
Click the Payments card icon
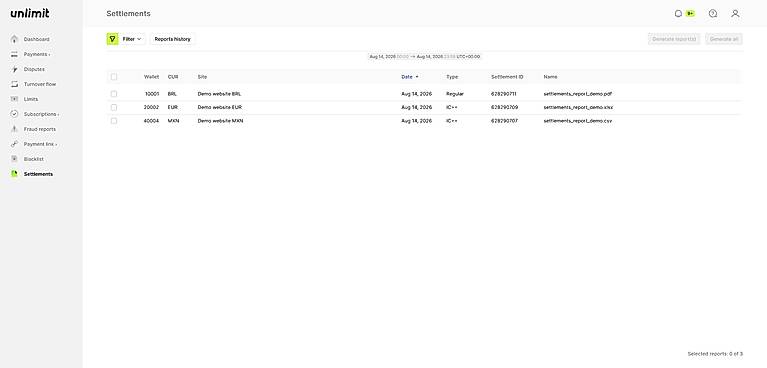click(x=14, y=54)
